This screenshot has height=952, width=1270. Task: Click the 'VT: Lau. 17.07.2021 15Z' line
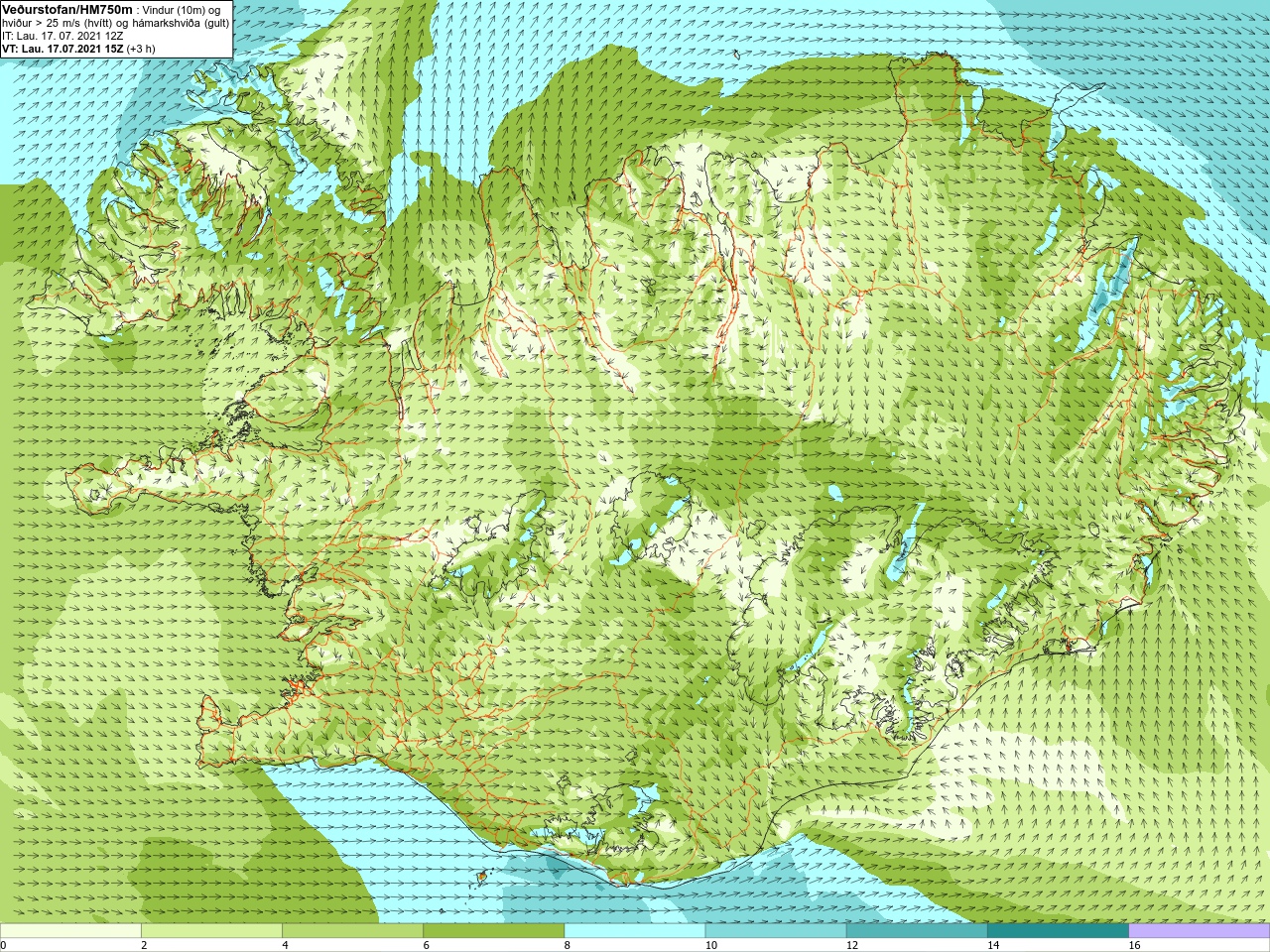tap(63, 49)
